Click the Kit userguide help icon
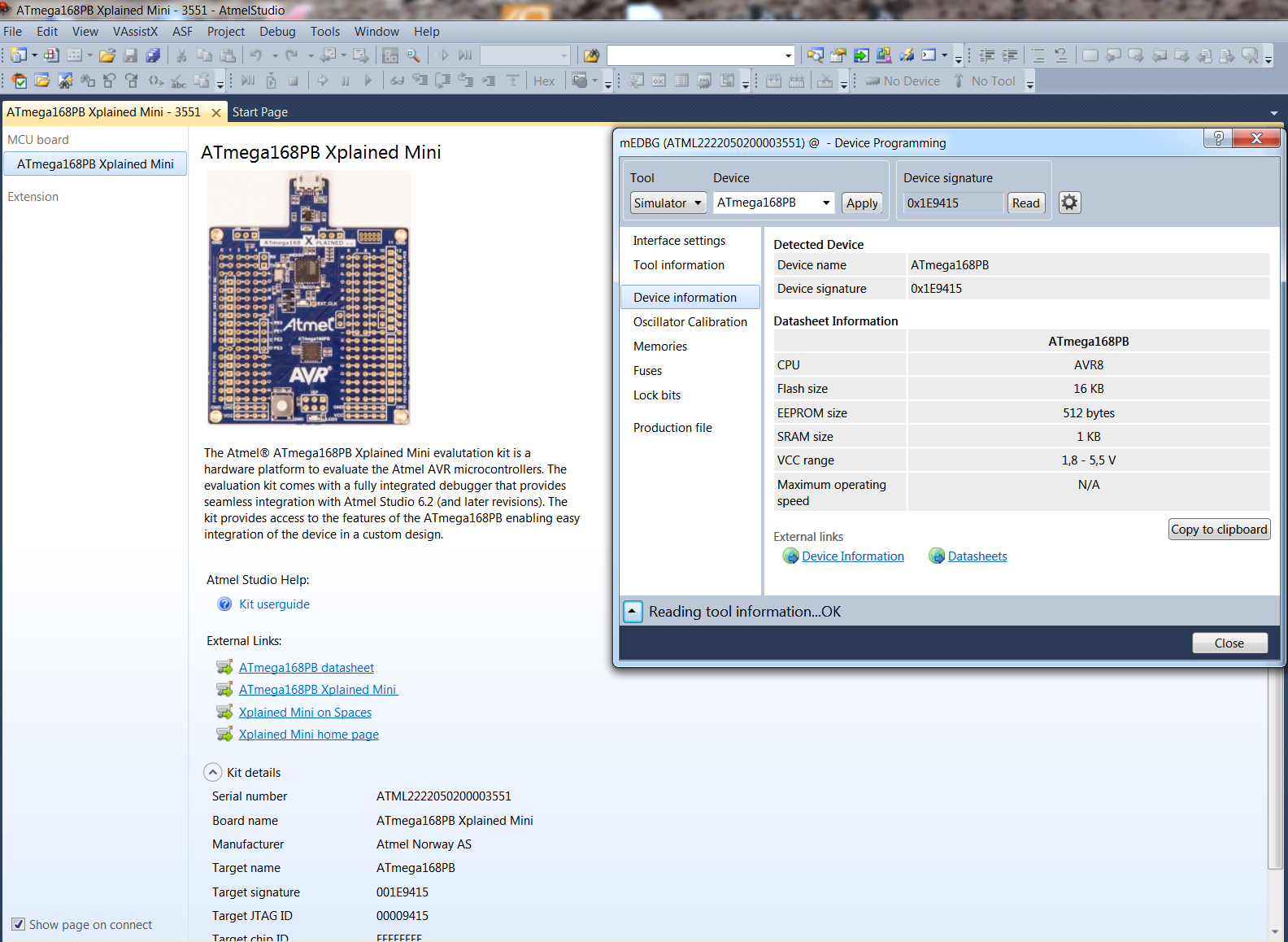 [224, 604]
